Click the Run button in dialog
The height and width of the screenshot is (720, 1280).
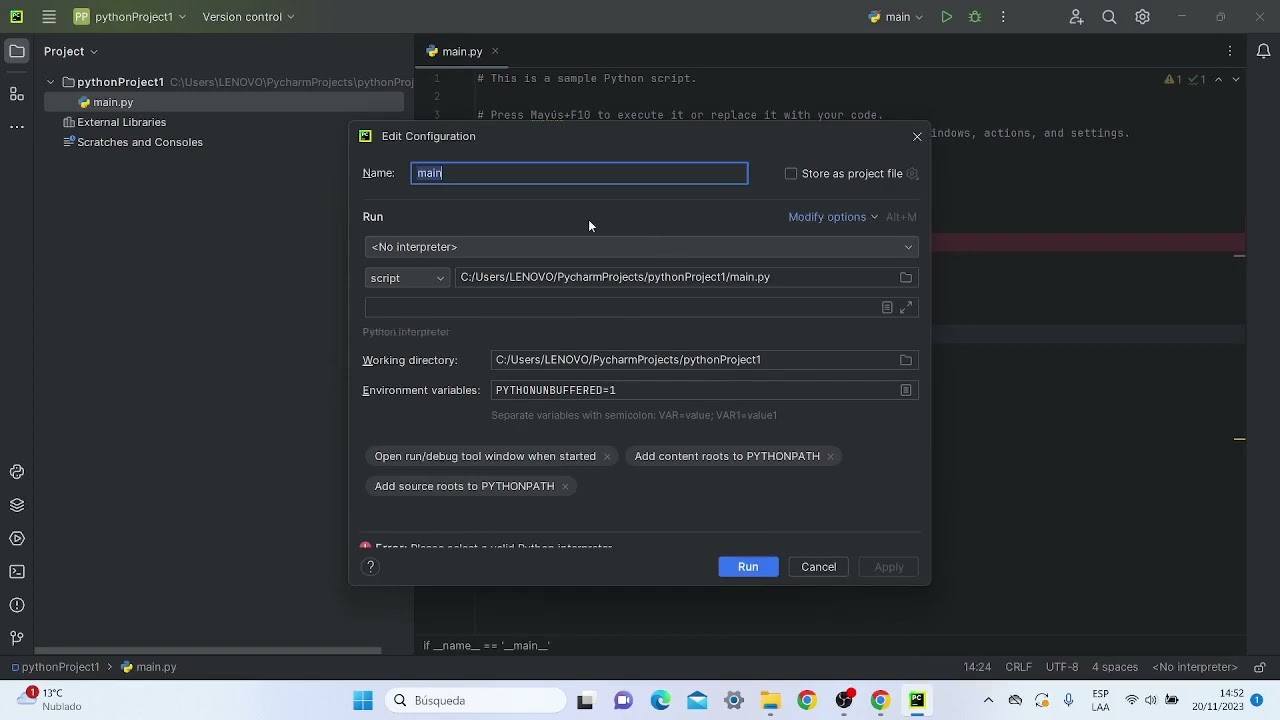tap(748, 567)
